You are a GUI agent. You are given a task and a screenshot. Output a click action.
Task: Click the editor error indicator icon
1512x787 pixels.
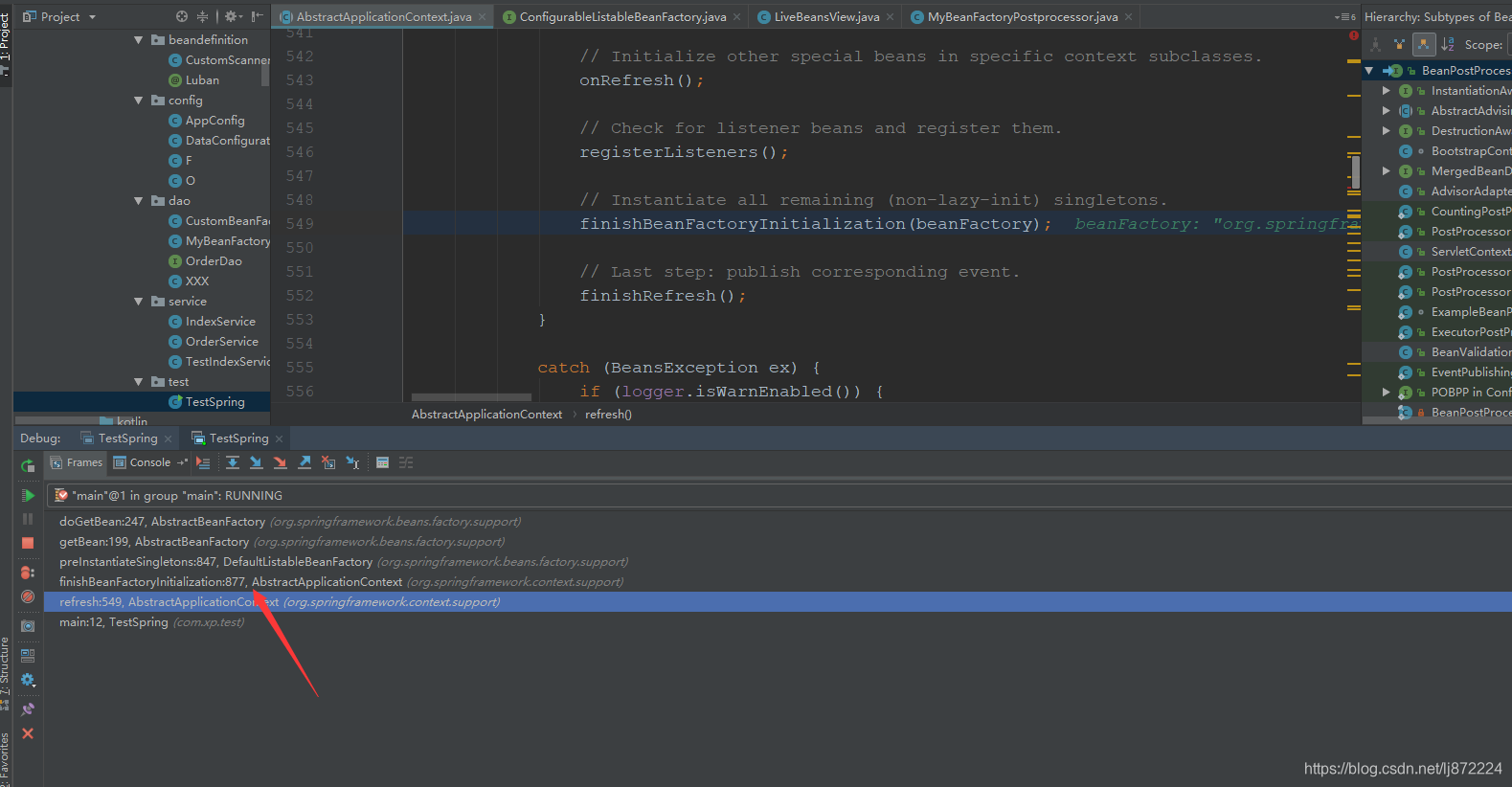1354,35
